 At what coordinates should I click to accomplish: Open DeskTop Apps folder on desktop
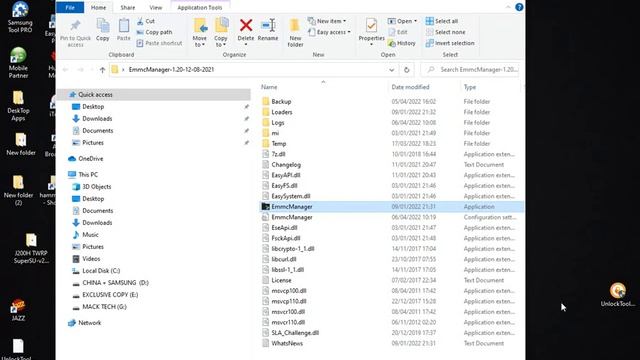tap(18, 106)
